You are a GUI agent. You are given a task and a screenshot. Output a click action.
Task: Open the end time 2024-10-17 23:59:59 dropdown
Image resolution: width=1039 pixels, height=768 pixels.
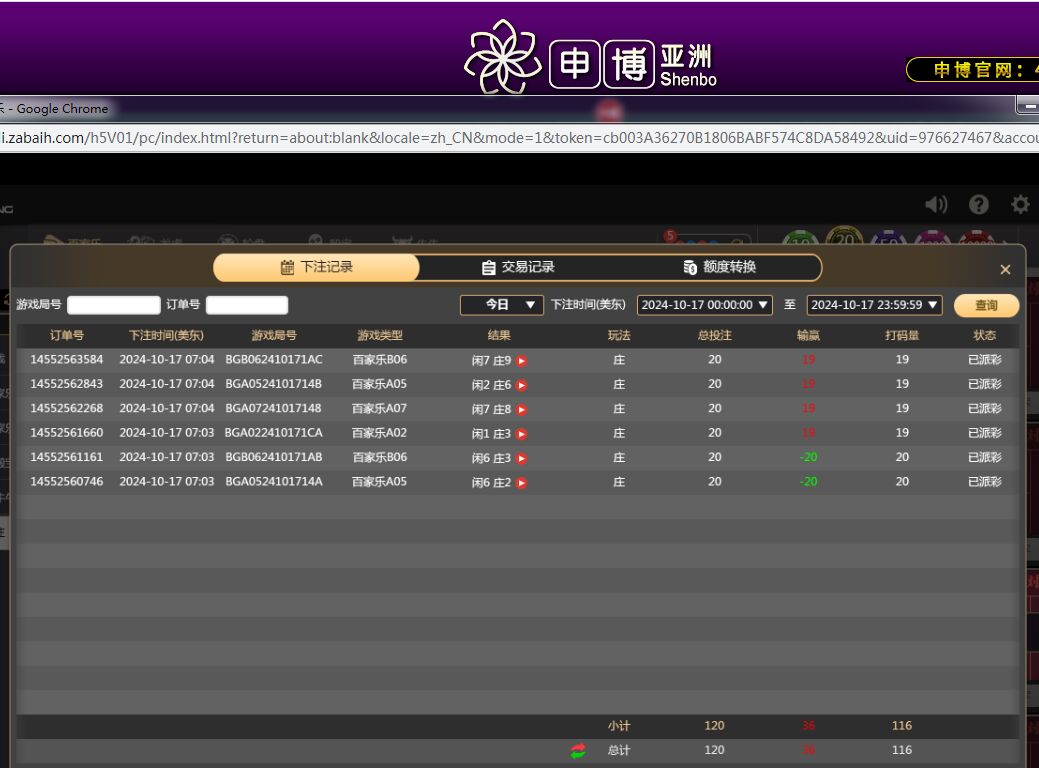874,305
